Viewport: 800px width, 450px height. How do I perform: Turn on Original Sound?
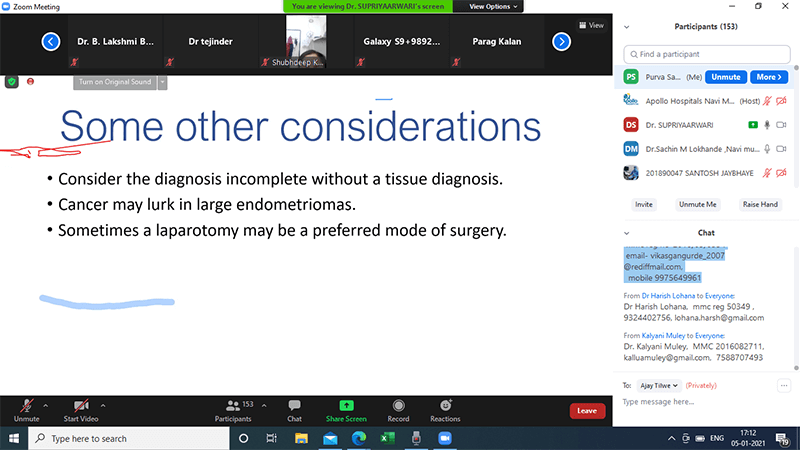coord(115,82)
